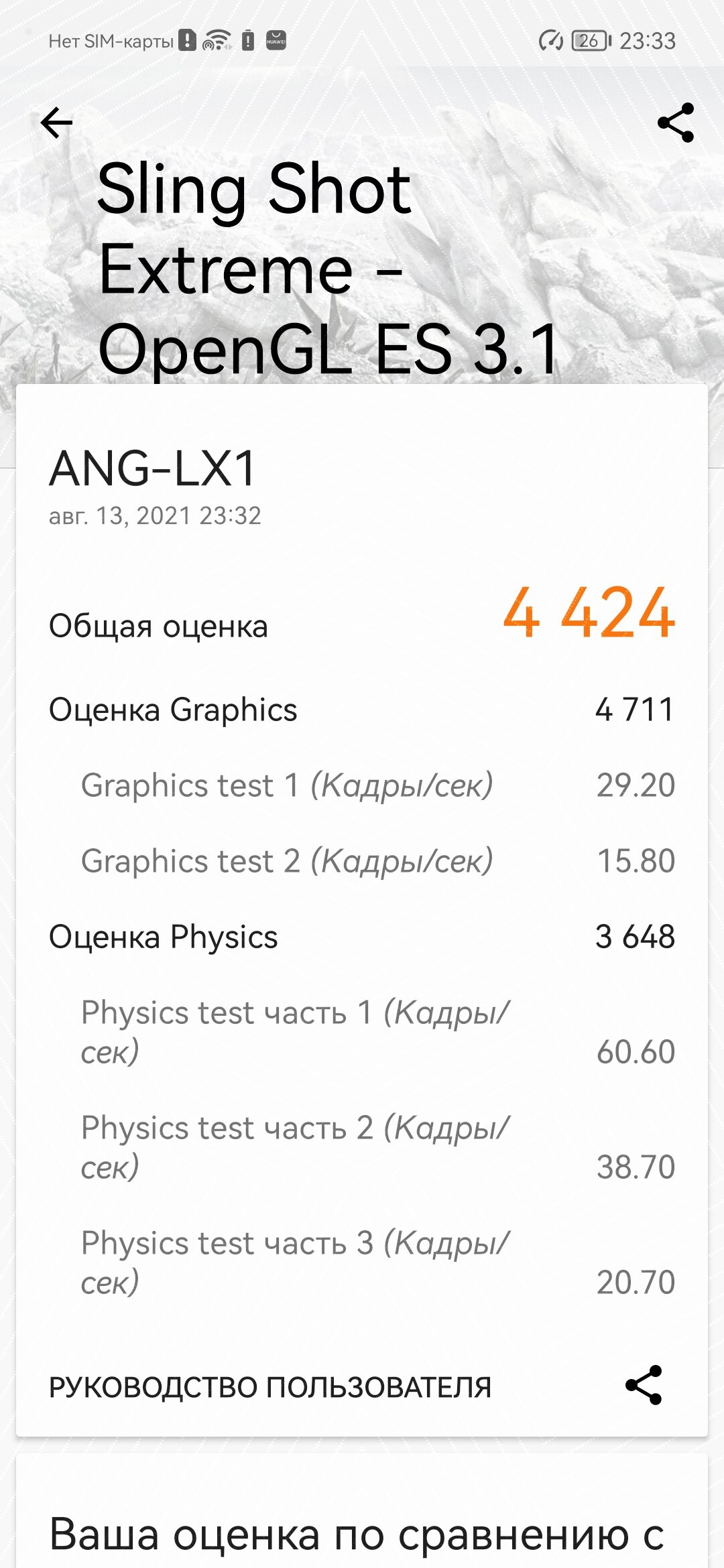Tap the battery indicator showing 26
This screenshot has width=724, height=1568.
tap(591, 41)
